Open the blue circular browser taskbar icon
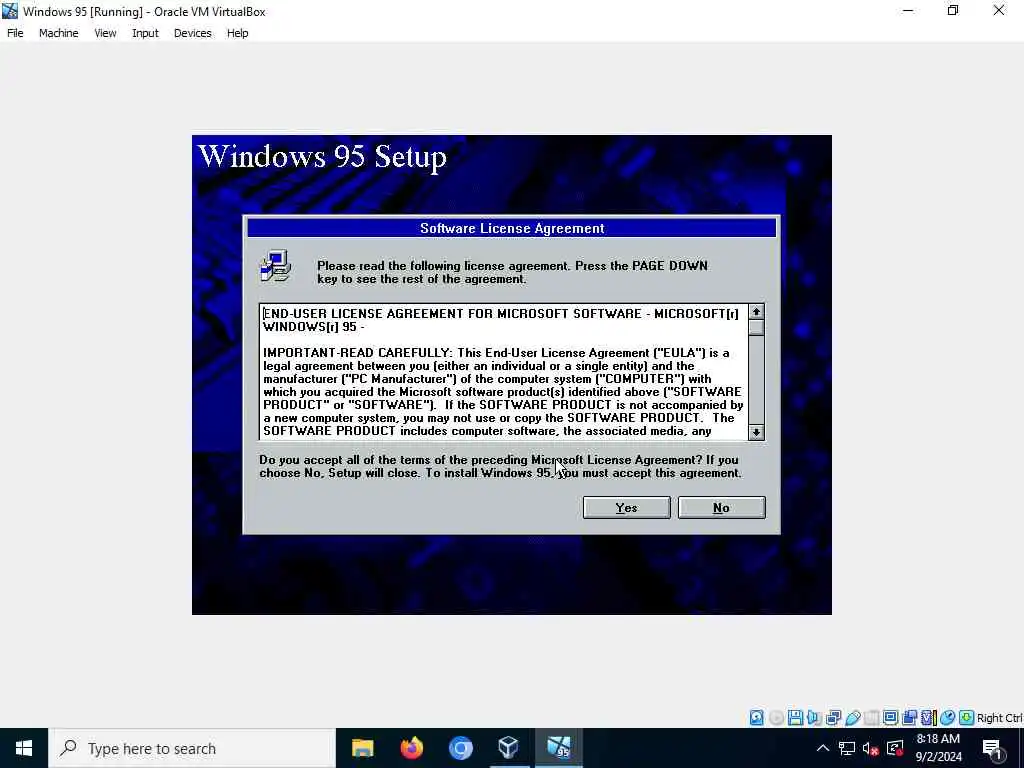Screen dimensions: 1024x768 coord(460,748)
